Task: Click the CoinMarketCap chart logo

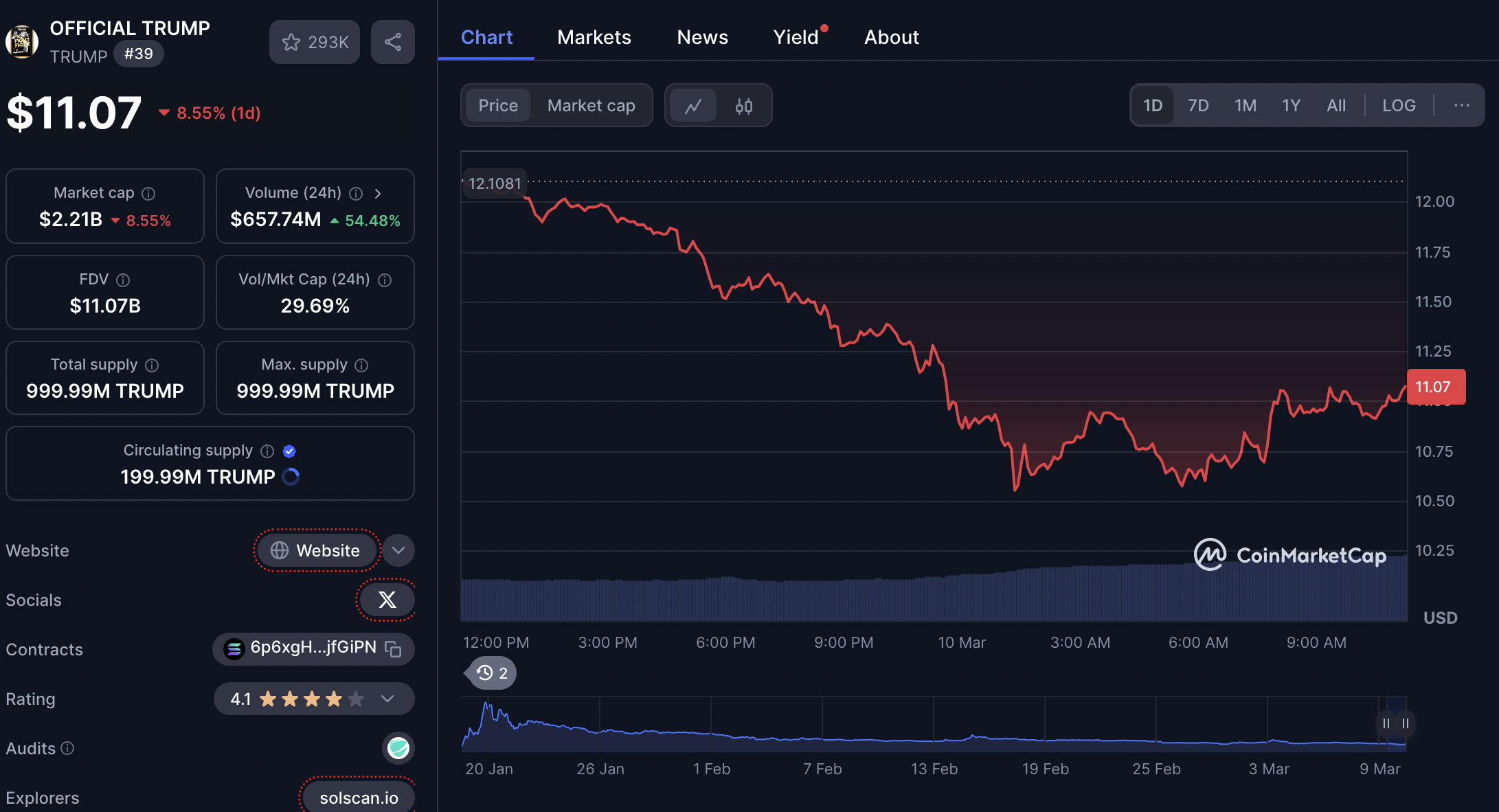Action: point(1289,555)
